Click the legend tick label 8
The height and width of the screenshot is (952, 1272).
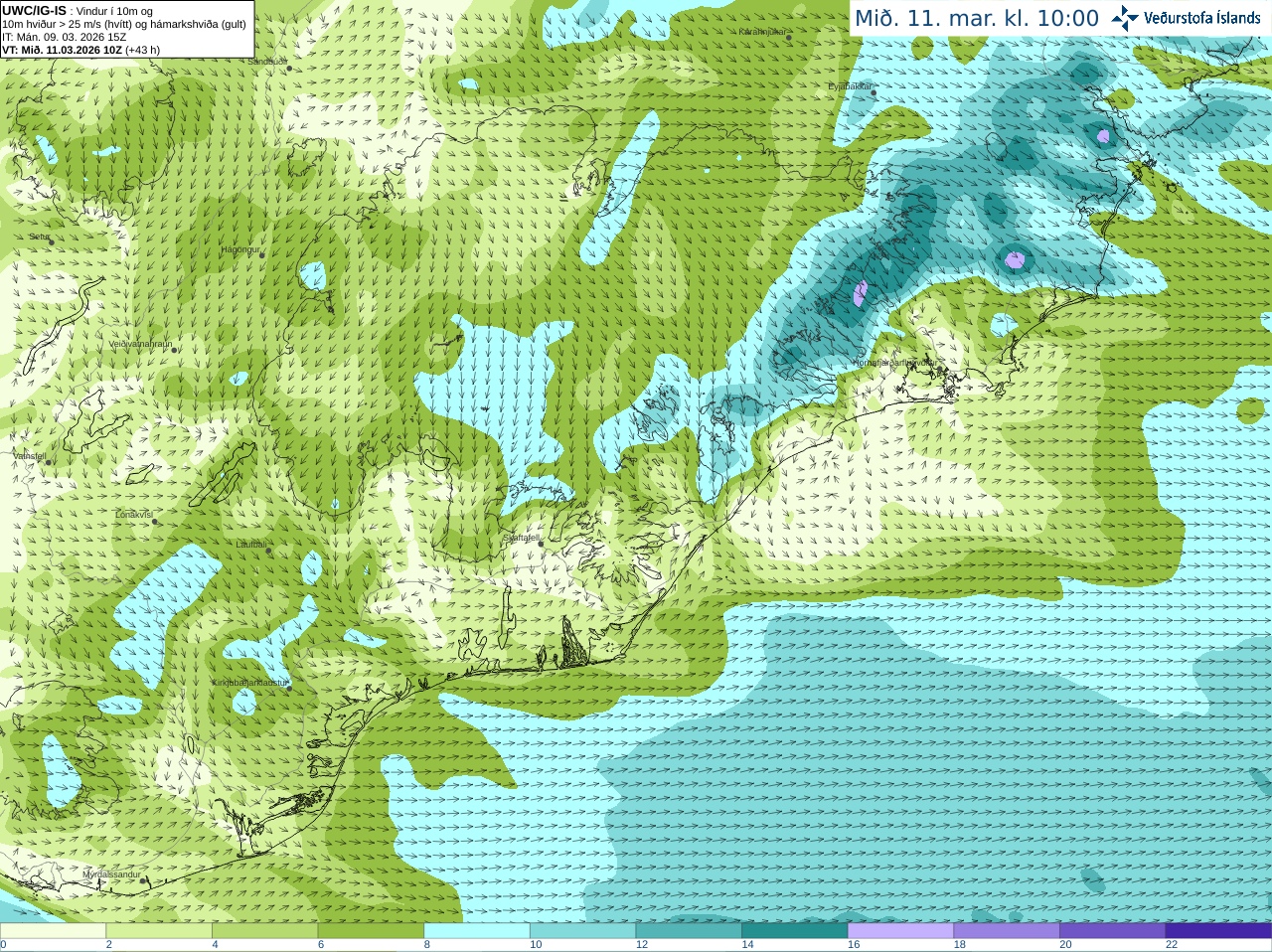coord(427,945)
